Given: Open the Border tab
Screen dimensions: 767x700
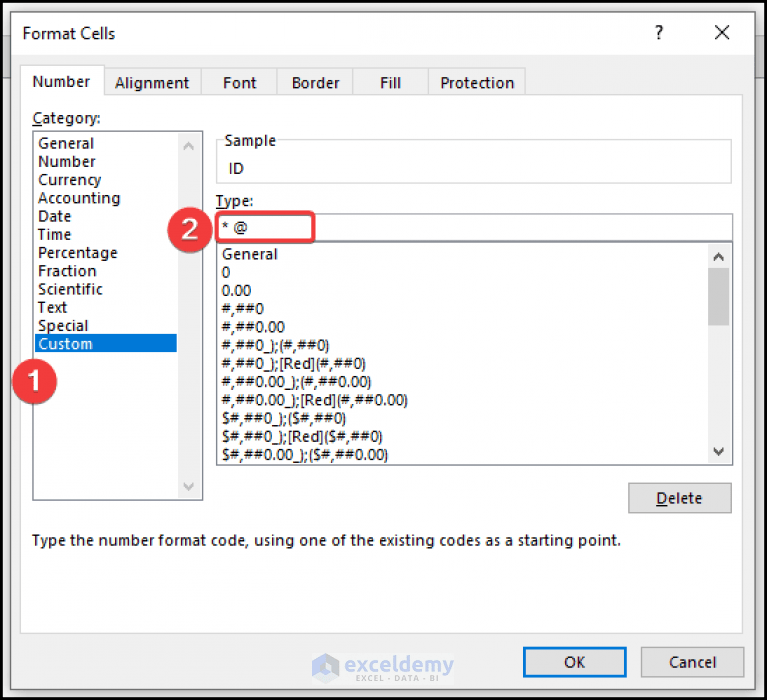Looking at the screenshot, I should pos(315,82).
